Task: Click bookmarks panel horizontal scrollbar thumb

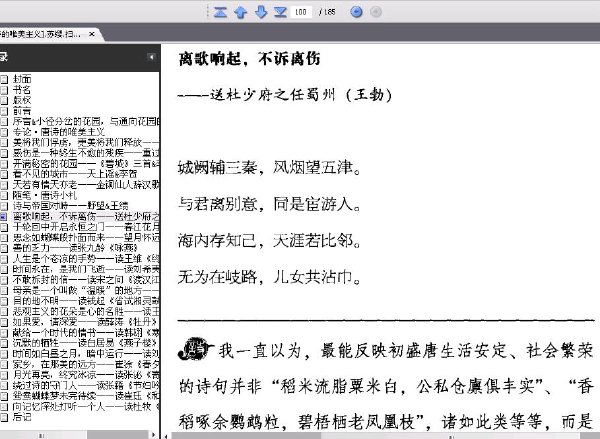Action: [43, 435]
